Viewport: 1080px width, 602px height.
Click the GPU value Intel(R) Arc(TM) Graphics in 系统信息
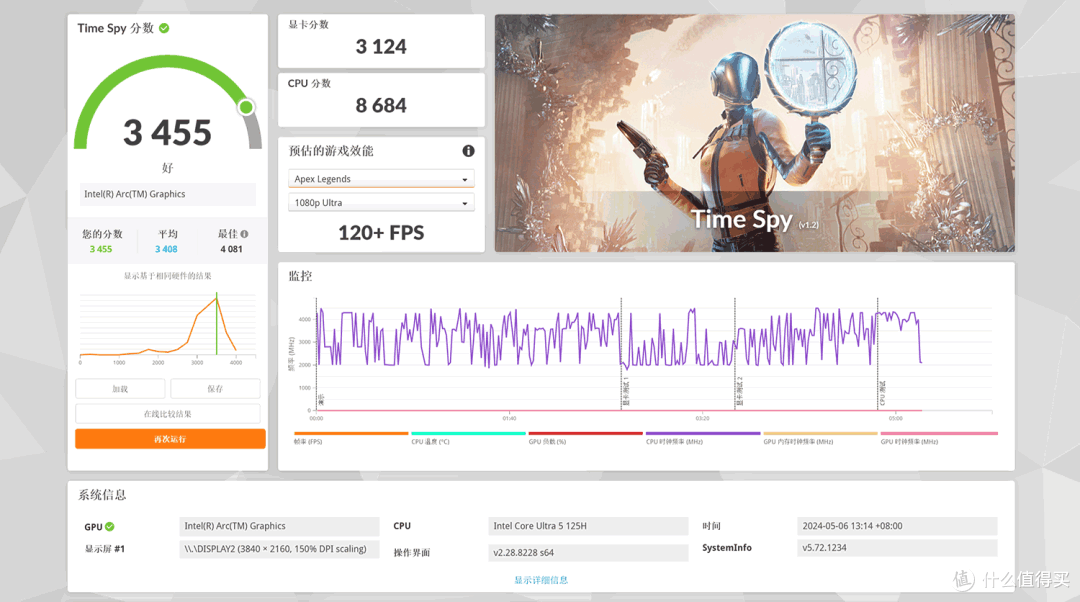(x=279, y=526)
